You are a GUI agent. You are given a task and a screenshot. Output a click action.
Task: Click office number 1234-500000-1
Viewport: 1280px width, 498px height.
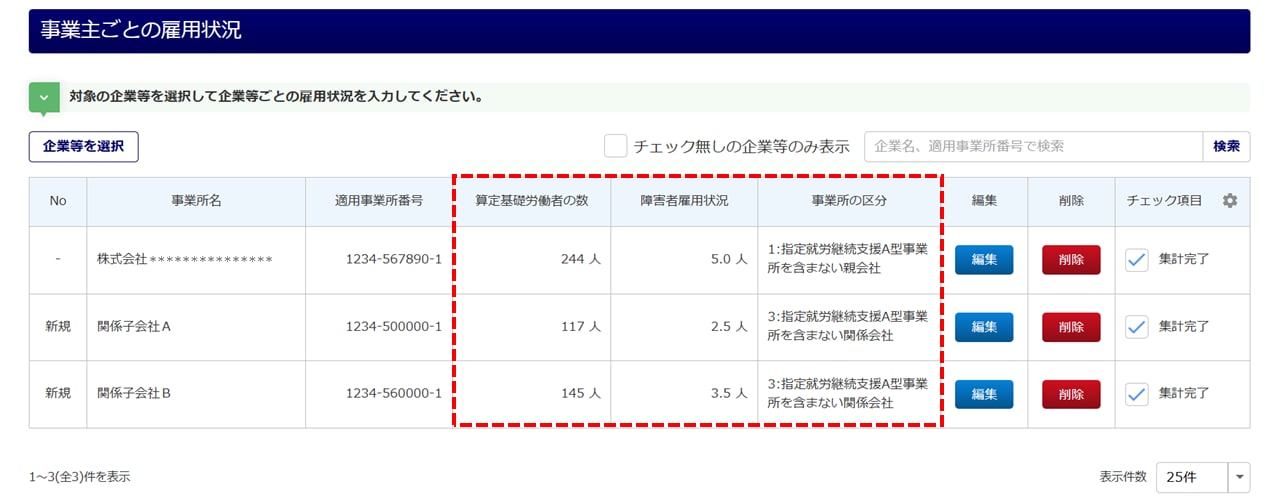click(x=393, y=327)
